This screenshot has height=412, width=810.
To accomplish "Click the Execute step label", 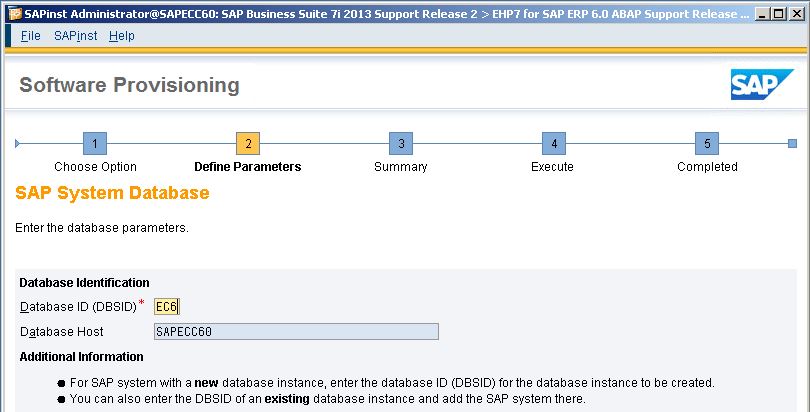I will point(552,167).
